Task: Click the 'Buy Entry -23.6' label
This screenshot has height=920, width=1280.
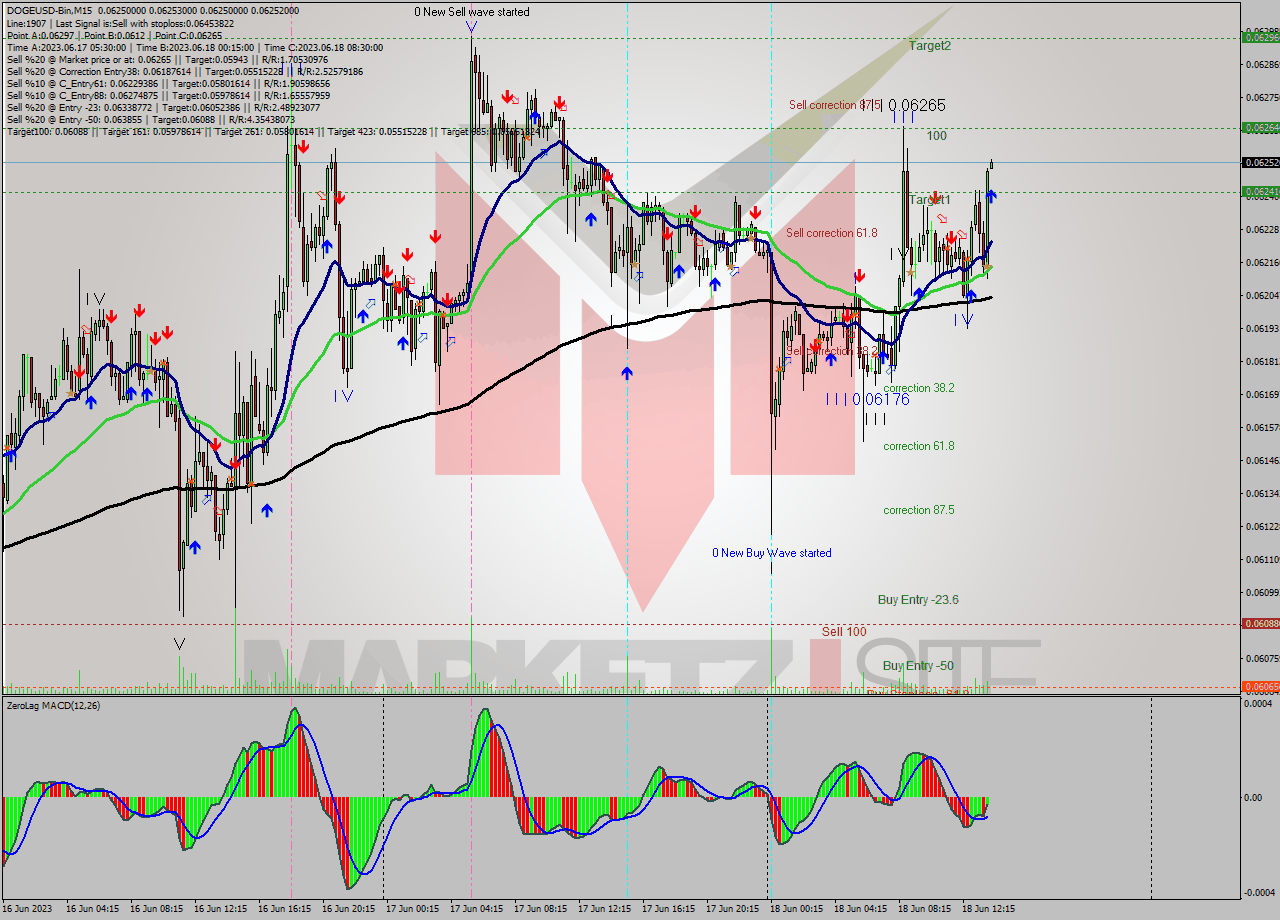Action: 919,600
